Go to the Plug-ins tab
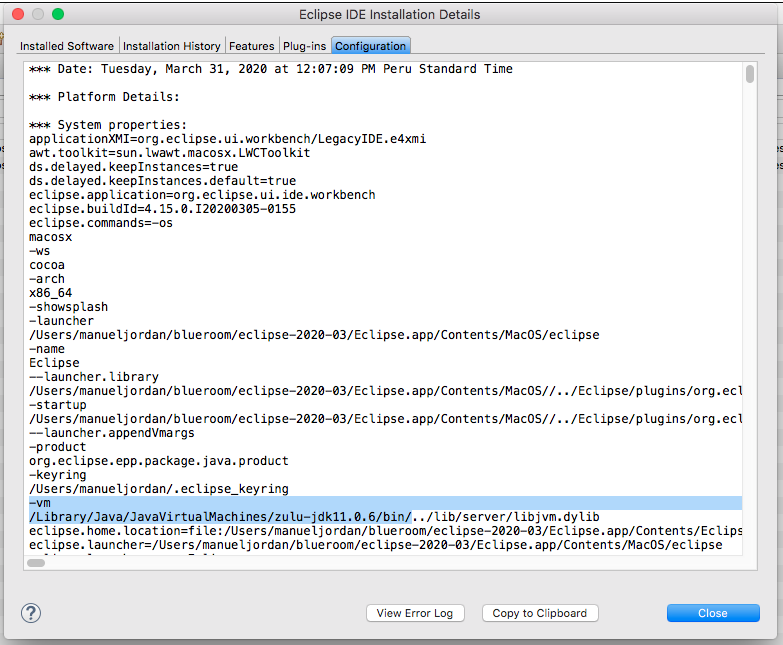The width and height of the screenshot is (783, 645). pos(304,46)
